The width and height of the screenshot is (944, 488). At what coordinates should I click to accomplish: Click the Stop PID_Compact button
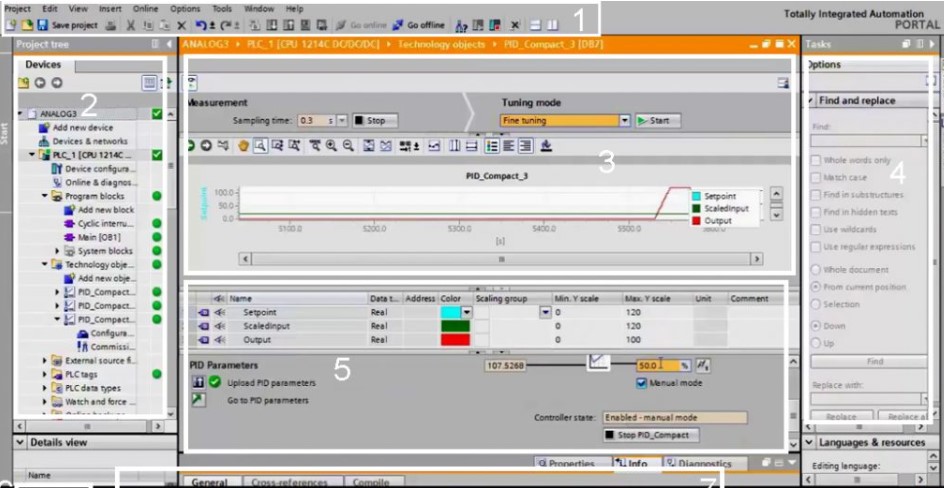click(x=648, y=435)
